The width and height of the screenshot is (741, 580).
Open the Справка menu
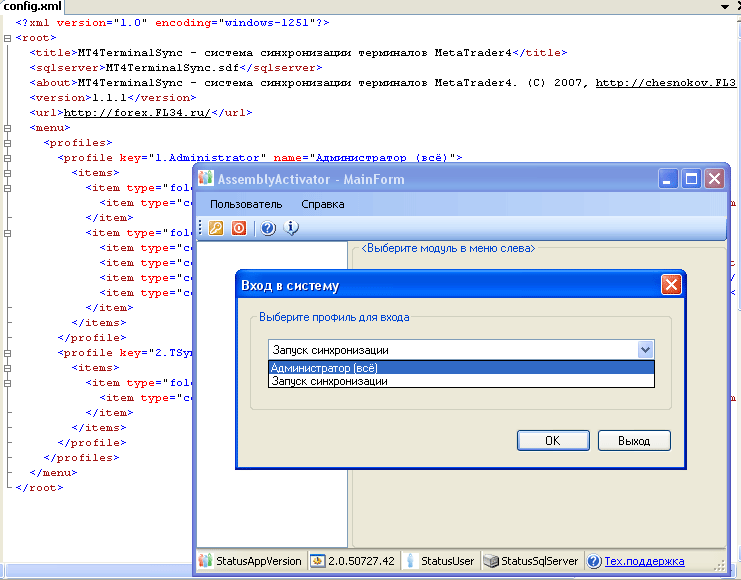(323, 204)
